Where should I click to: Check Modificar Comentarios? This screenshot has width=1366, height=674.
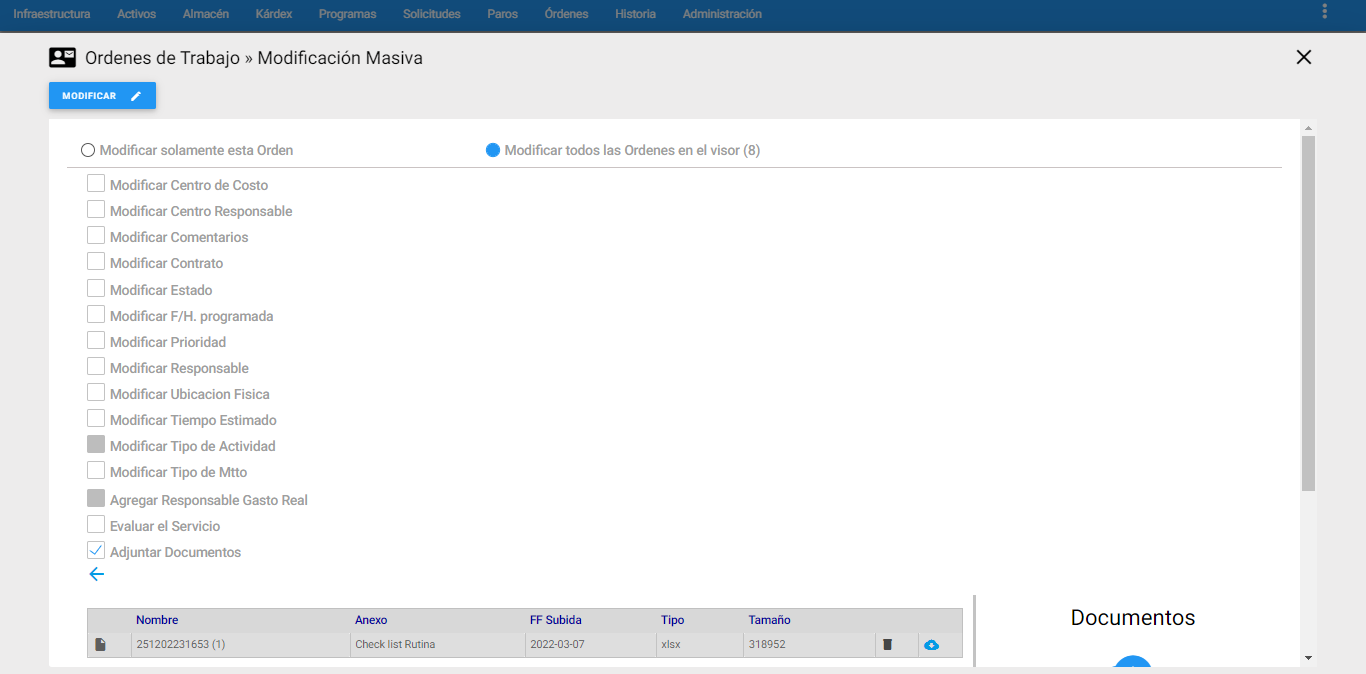click(96, 236)
